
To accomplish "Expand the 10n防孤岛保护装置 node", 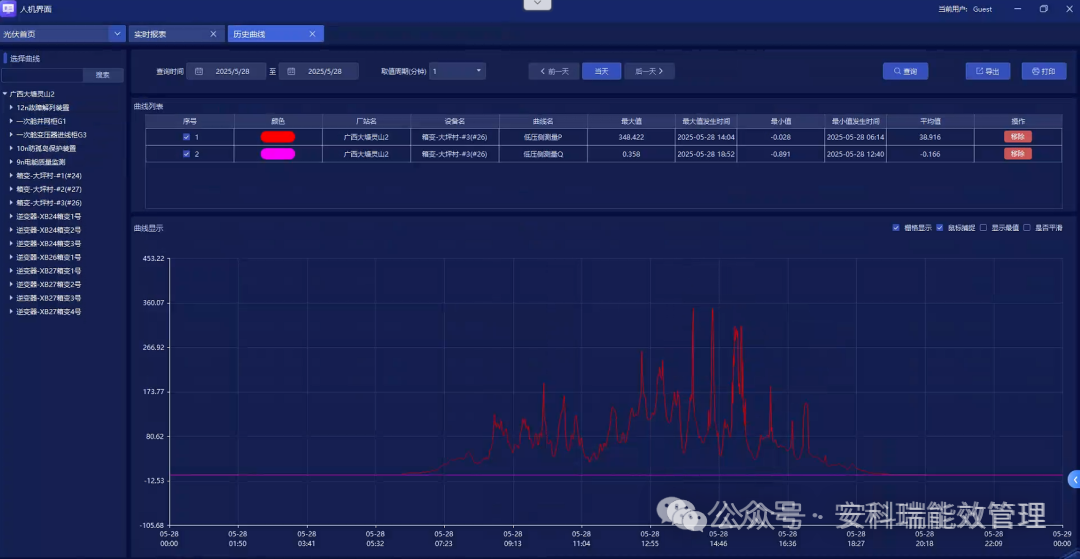I will pos(11,148).
